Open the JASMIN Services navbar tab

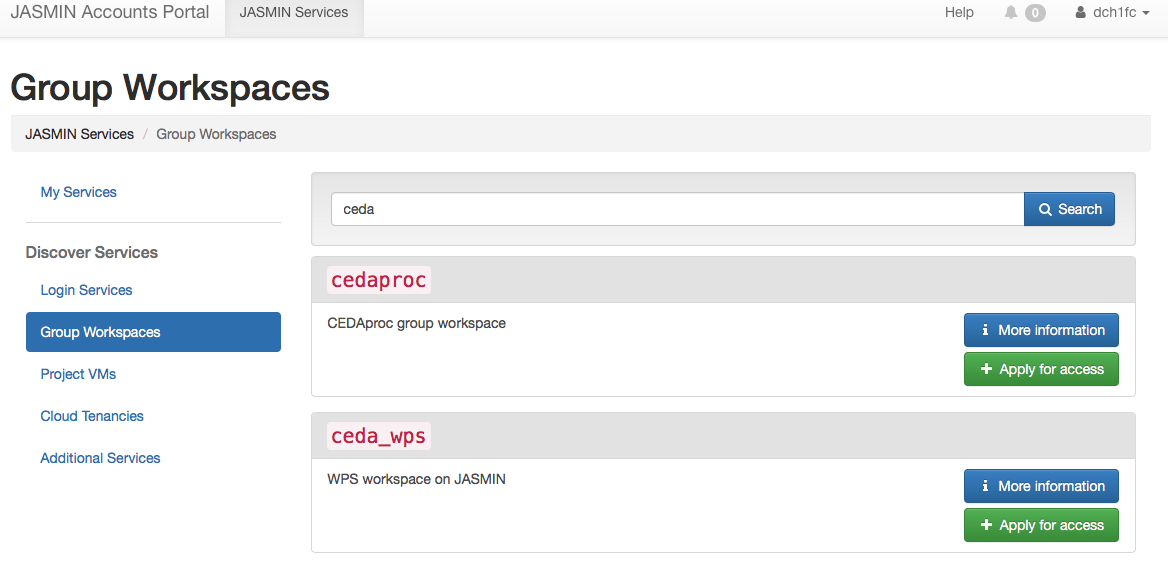(294, 13)
